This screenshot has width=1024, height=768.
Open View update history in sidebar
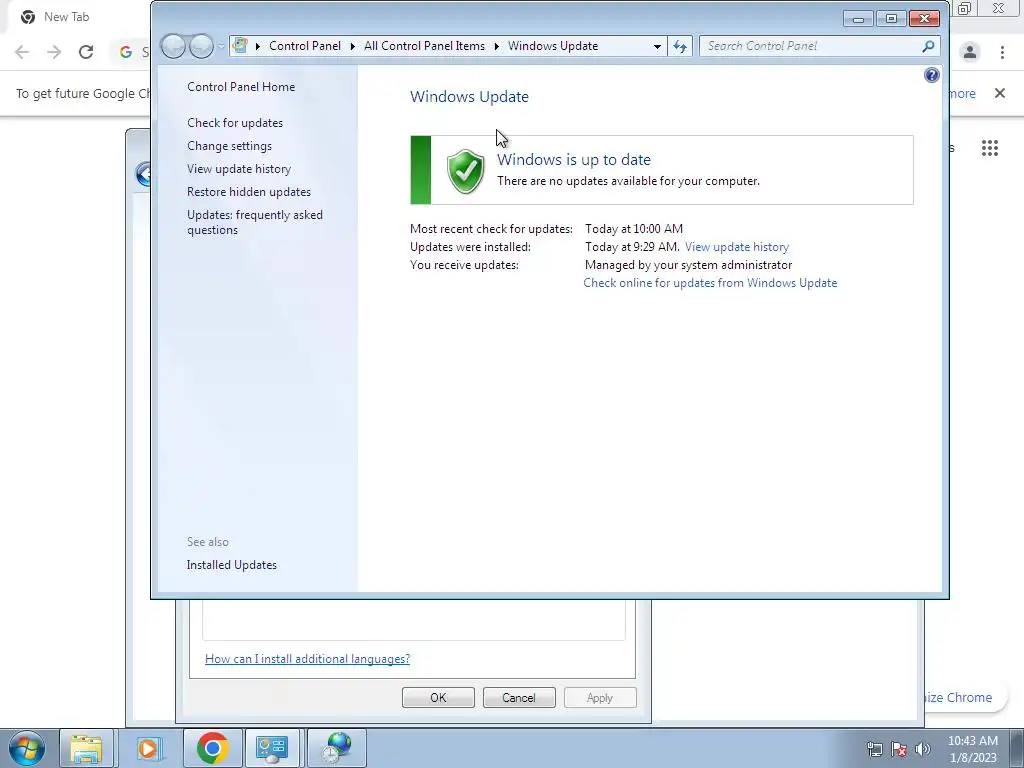[x=239, y=168]
